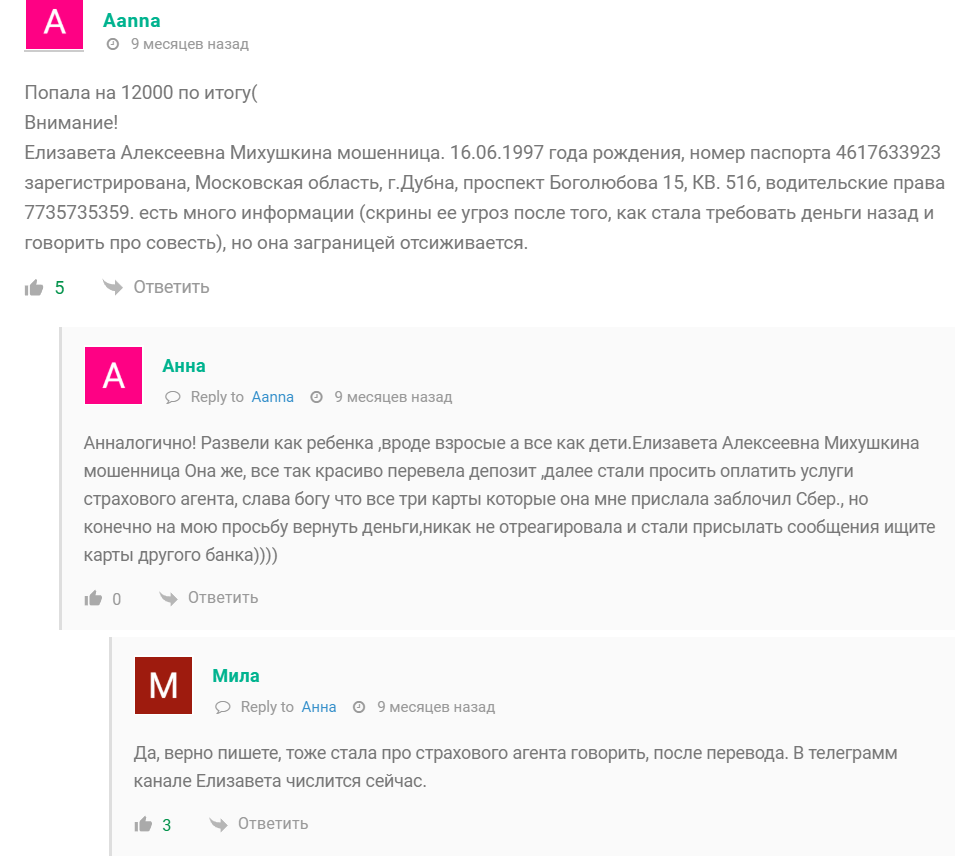The height and width of the screenshot is (858, 979).
Task: Click the like count 5 on Aanna's comment
Action: pos(60,288)
